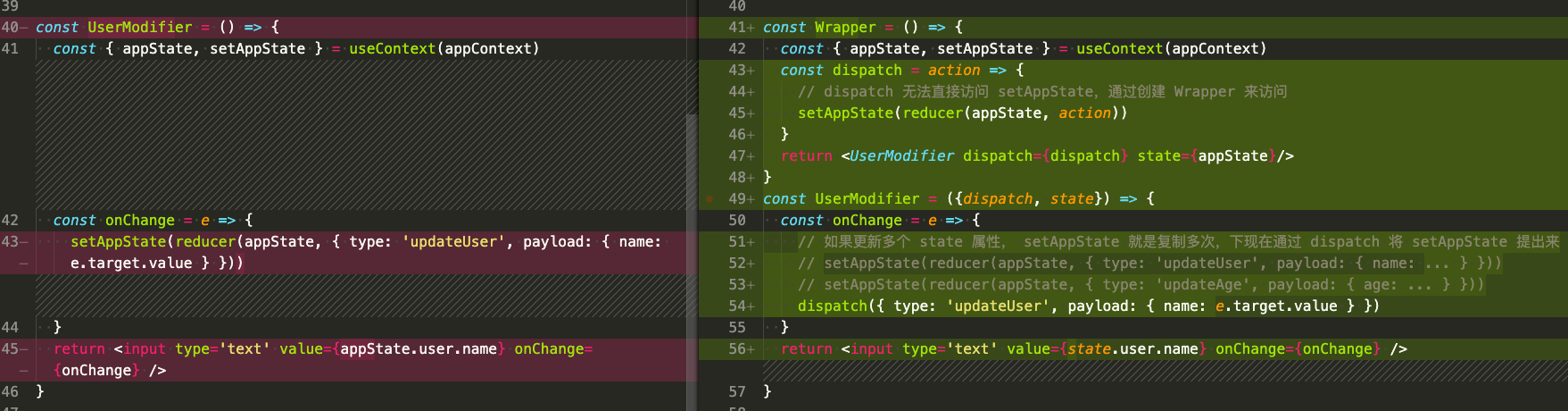Click the plus marker on added line 56
1568x411 pixels.
pyautogui.click(x=751, y=349)
